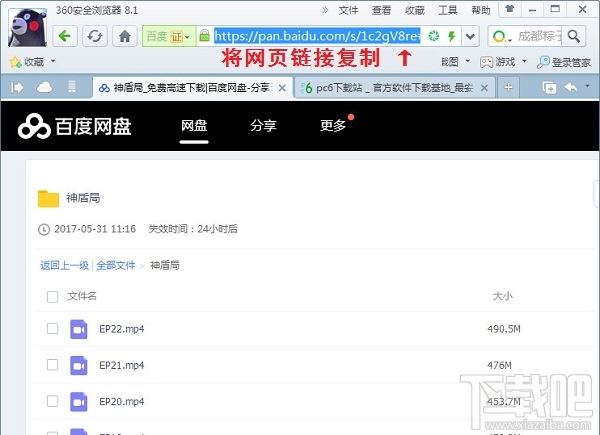Image resolution: width=600 pixels, height=435 pixels.
Task: Reload the page with the refresh button
Action: [95, 37]
